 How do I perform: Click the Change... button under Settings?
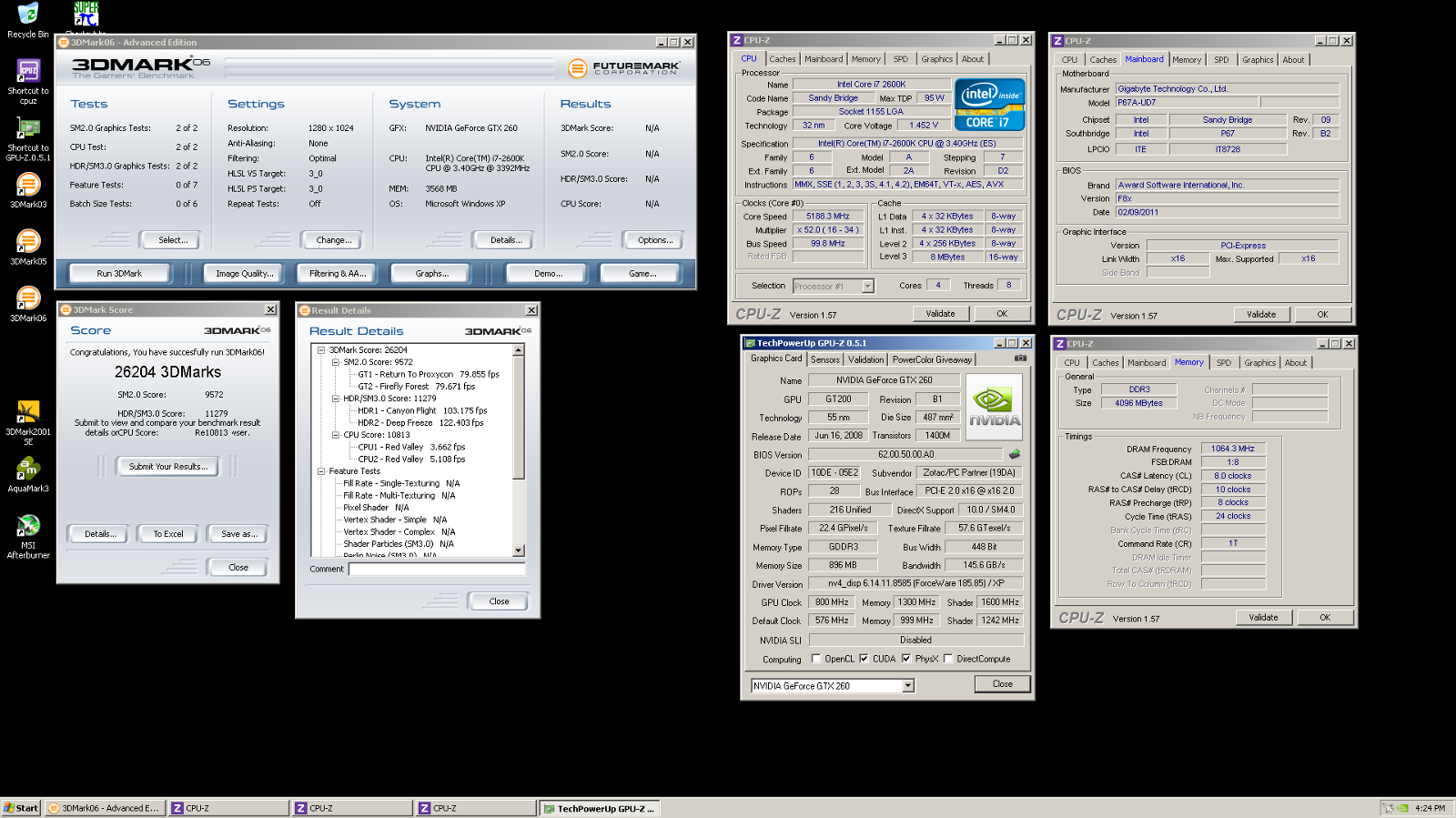tap(331, 240)
